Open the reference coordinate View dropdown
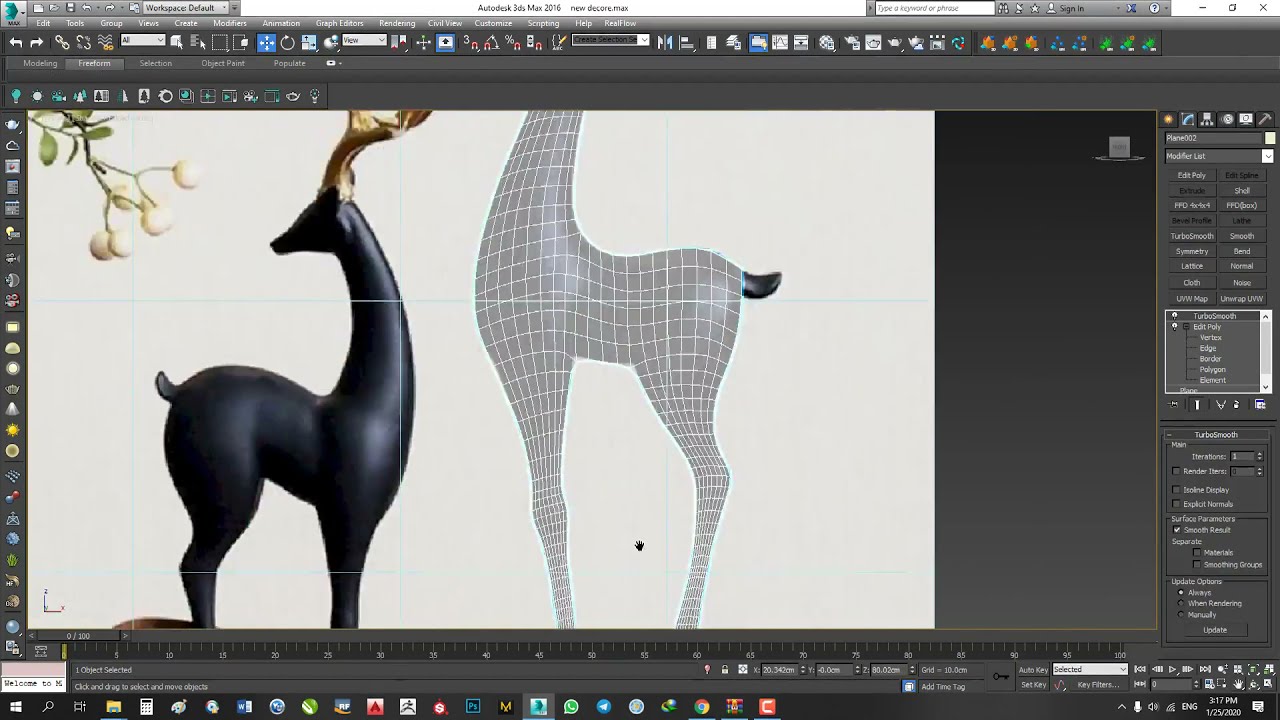1280x720 pixels. click(364, 40)
